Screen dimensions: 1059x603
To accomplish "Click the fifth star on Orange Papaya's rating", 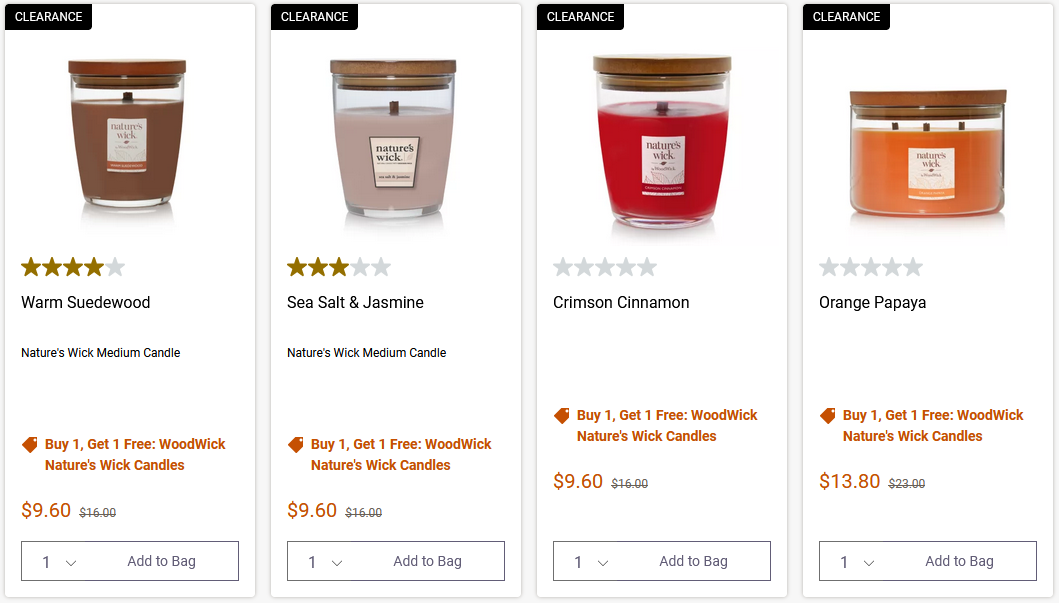I will tap(911, 266).
